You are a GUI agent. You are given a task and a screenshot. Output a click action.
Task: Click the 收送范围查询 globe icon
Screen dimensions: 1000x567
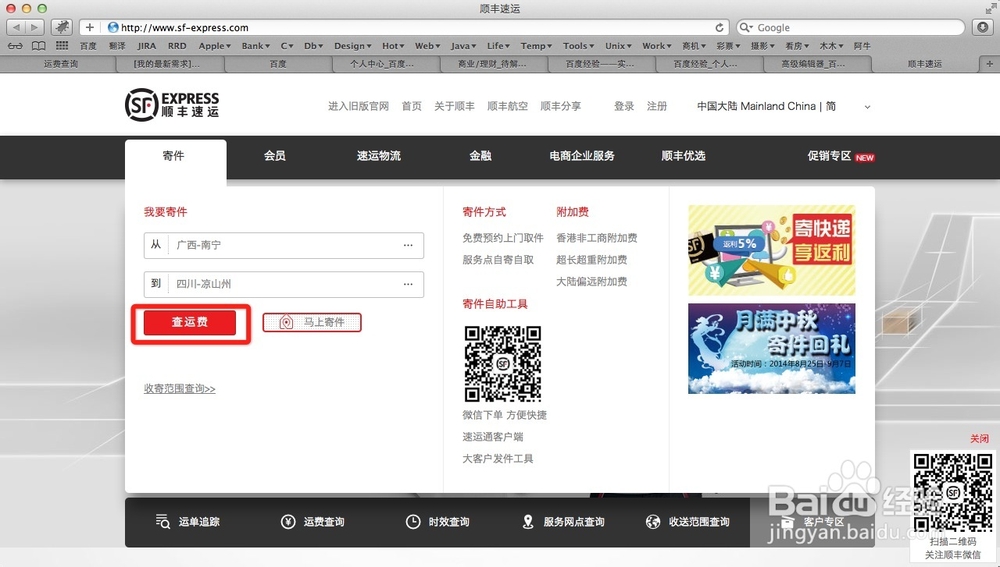coord(653,522)
